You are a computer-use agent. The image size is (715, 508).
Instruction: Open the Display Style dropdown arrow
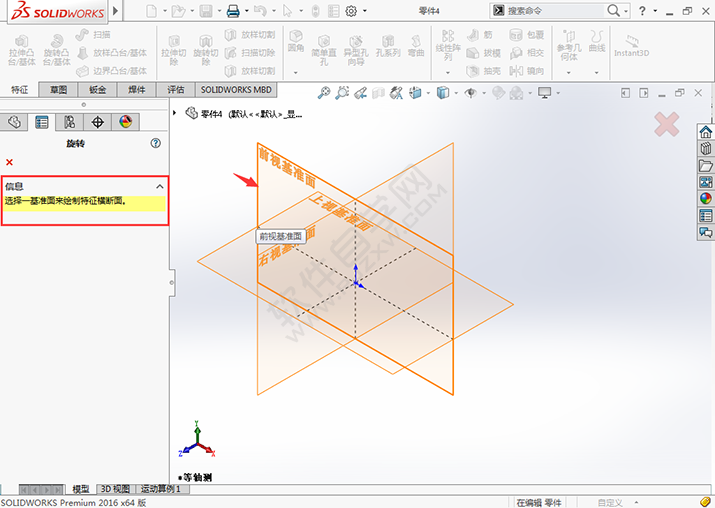click(x=456, y=93)
